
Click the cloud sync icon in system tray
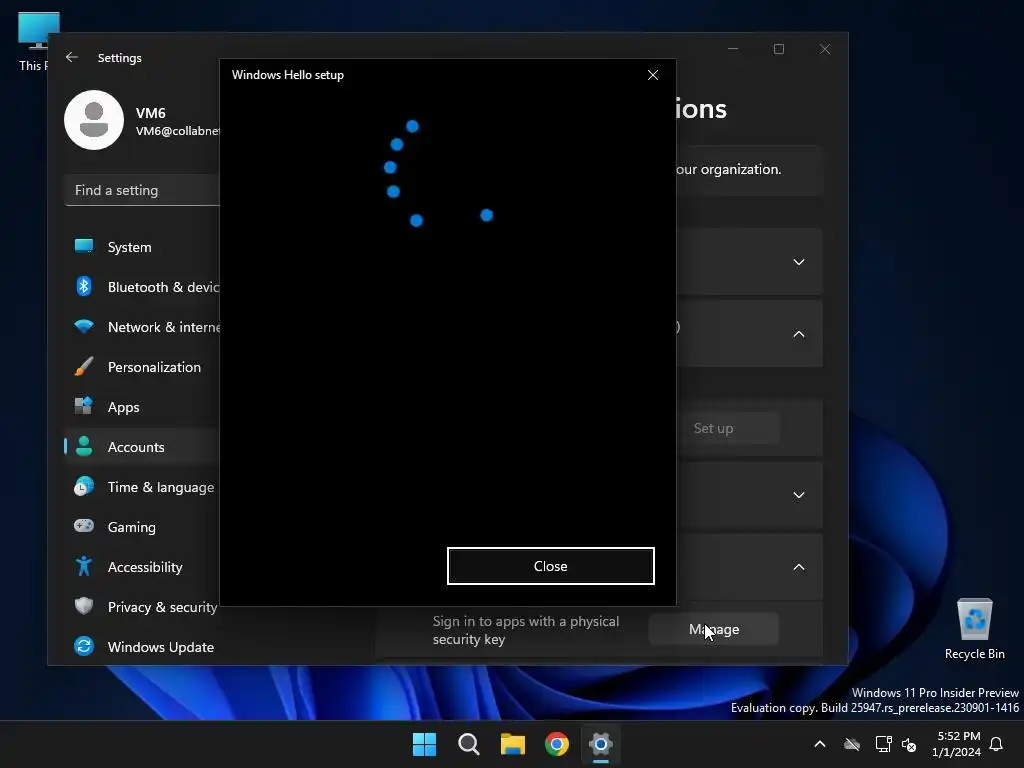[852, 744]
